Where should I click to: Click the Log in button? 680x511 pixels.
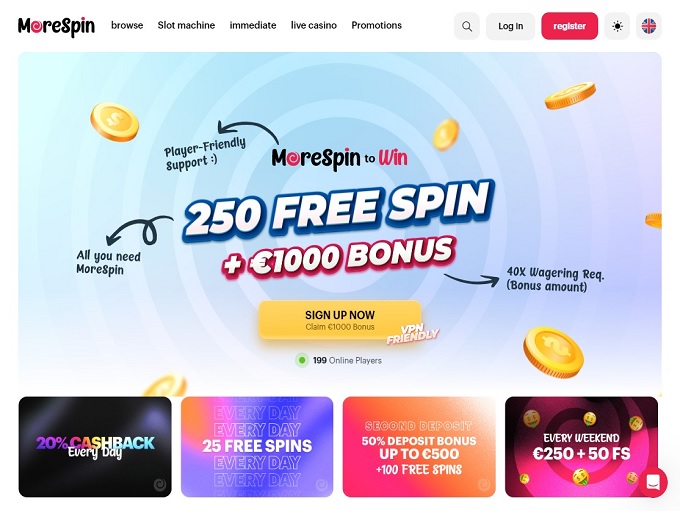click(510, 26)
